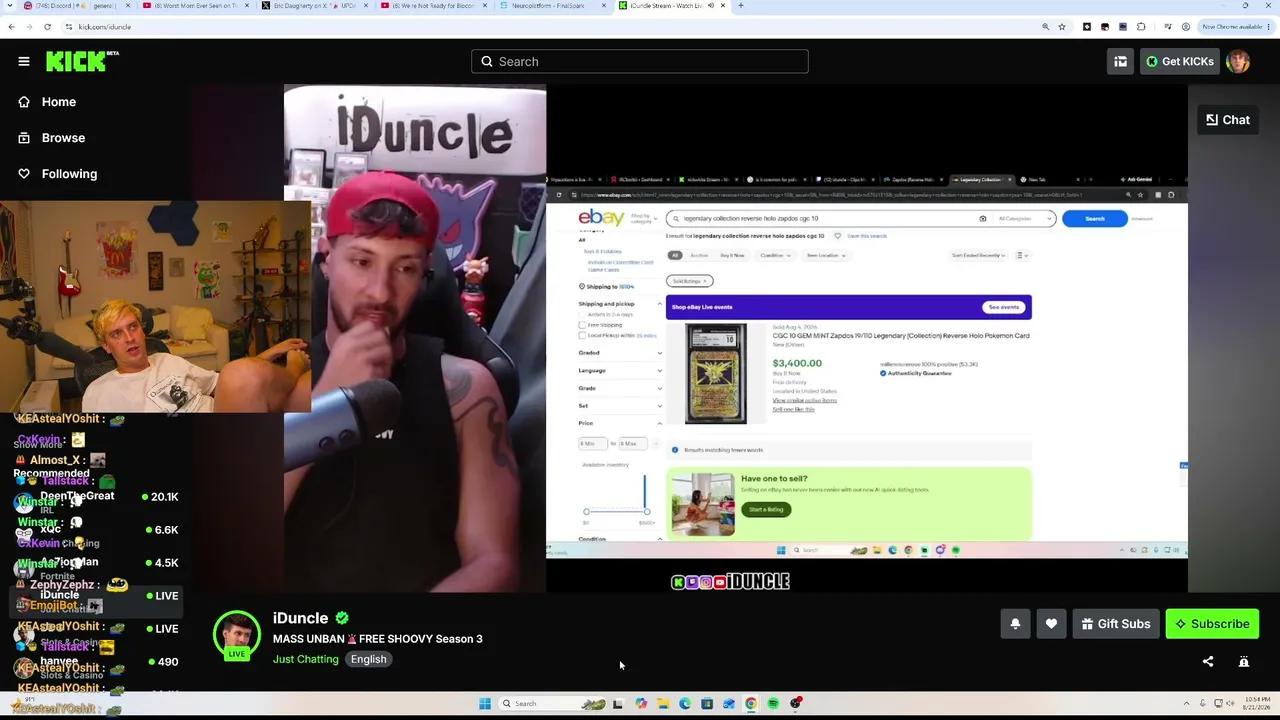
Task: Open eBay Sort Ended Recently dropdown
Action: [x=979, y=255]
